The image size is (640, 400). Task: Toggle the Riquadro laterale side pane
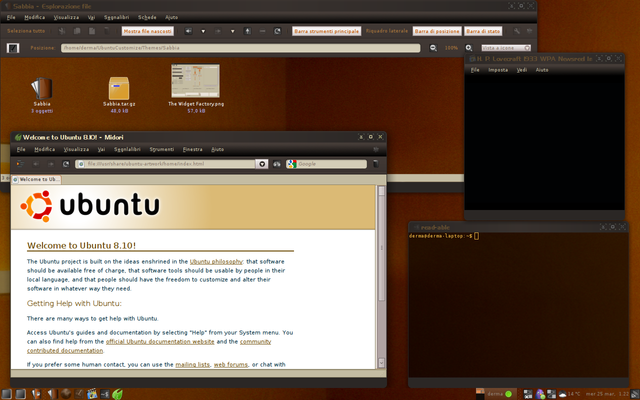coord(387,31)
